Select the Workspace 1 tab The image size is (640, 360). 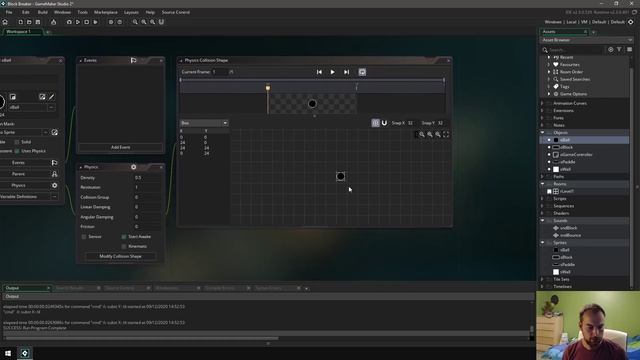click(x=22, y=32)
